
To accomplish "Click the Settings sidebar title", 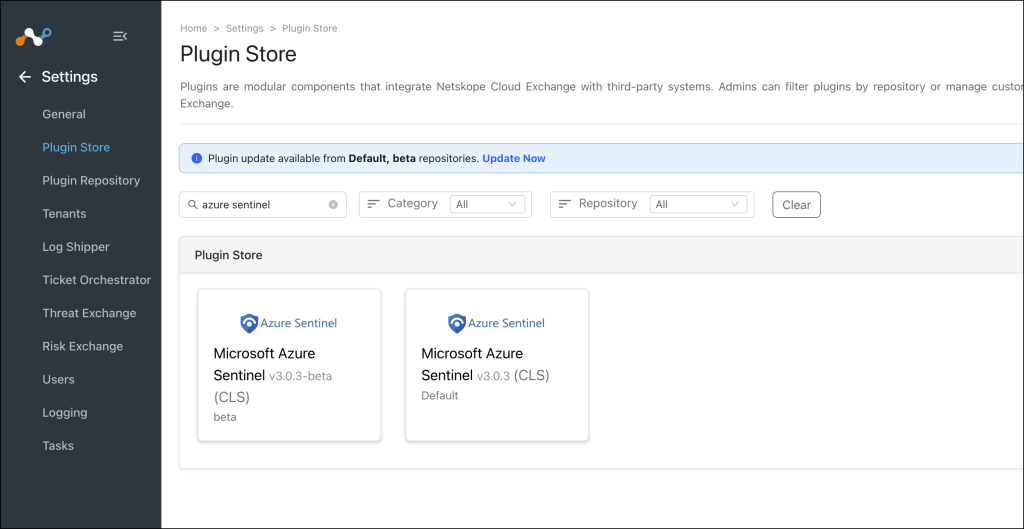I will point(69,77).
